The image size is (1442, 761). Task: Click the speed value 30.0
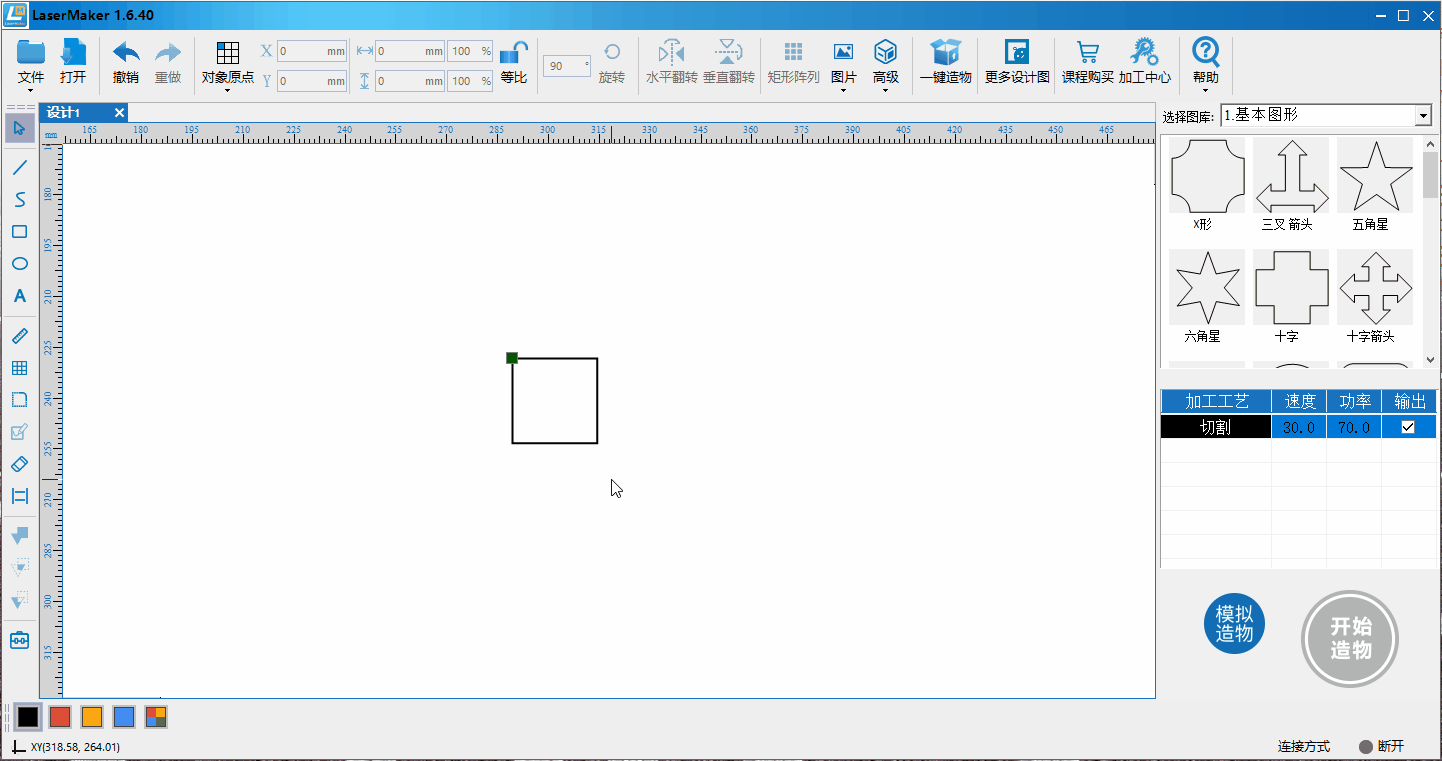click(x=1299, y=427)
